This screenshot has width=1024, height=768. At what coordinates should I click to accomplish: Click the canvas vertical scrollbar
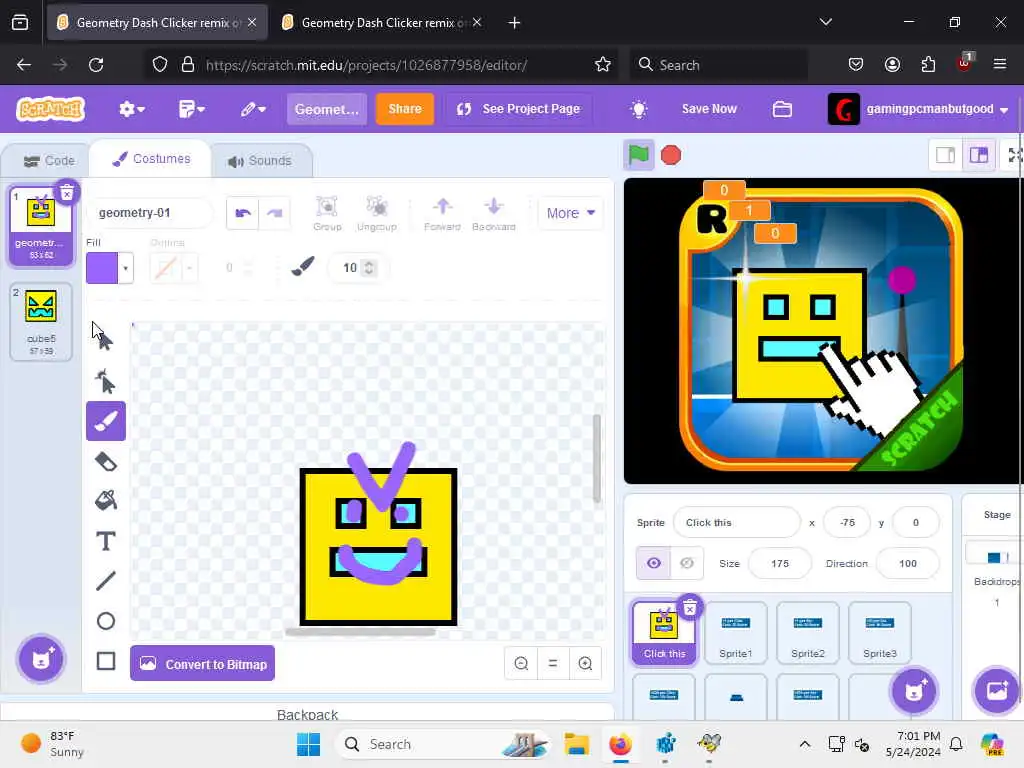click(x=596, y=458)
